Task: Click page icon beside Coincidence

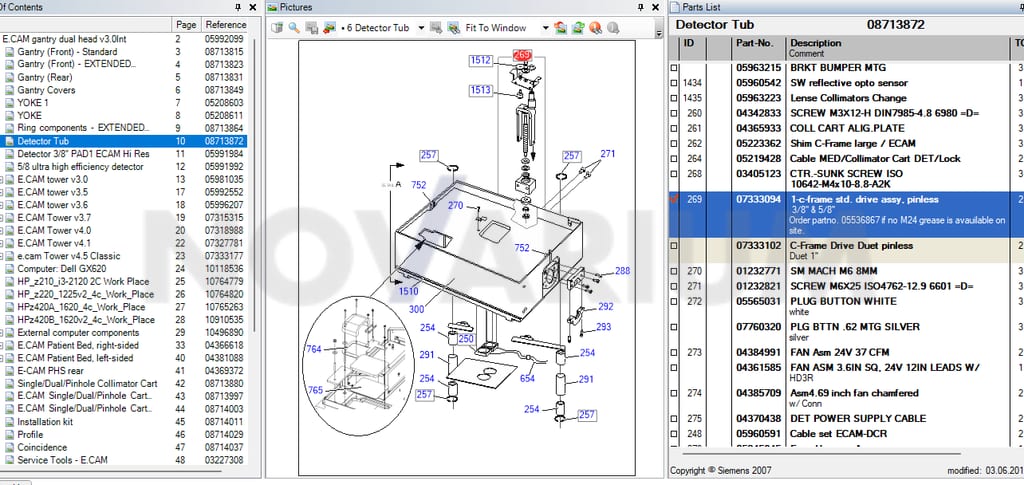Action: 10,447
